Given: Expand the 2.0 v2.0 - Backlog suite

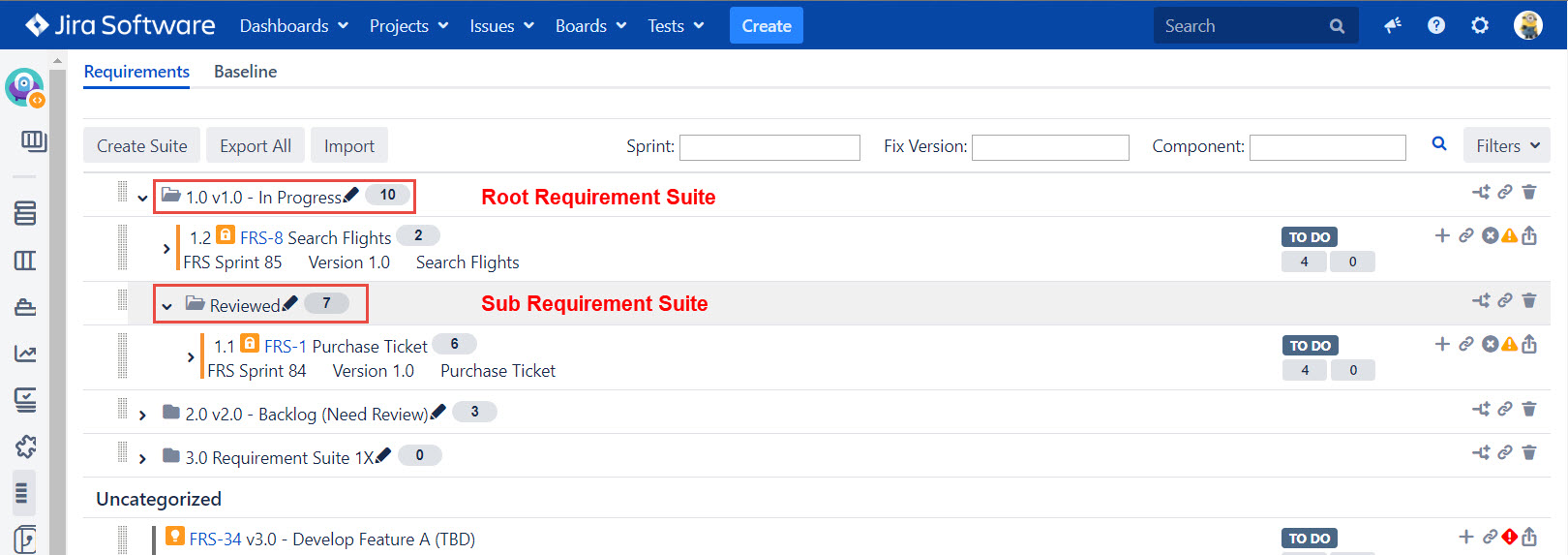Looking at the screenshot, I should pos(142,416).
